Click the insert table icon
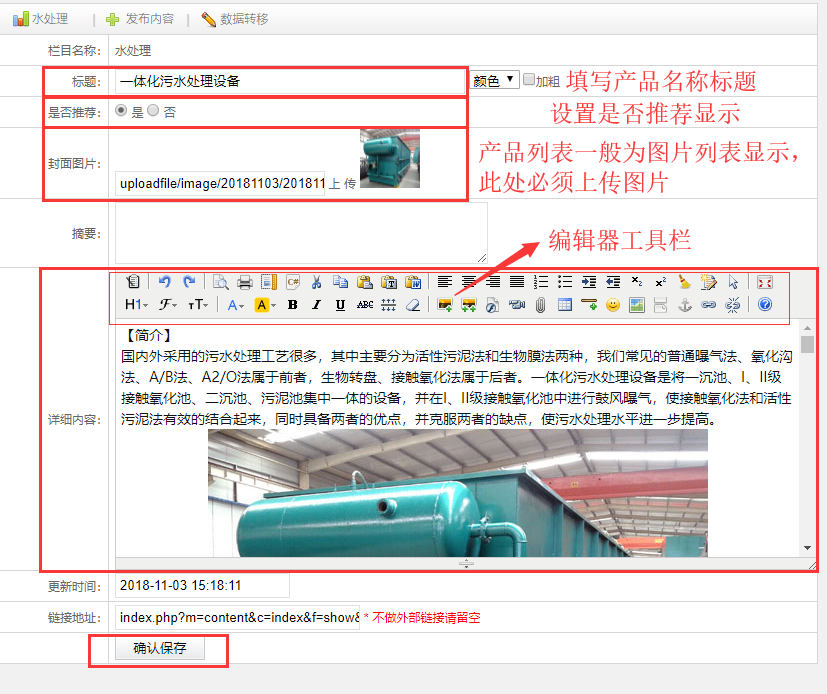 (x=565, y=305)
